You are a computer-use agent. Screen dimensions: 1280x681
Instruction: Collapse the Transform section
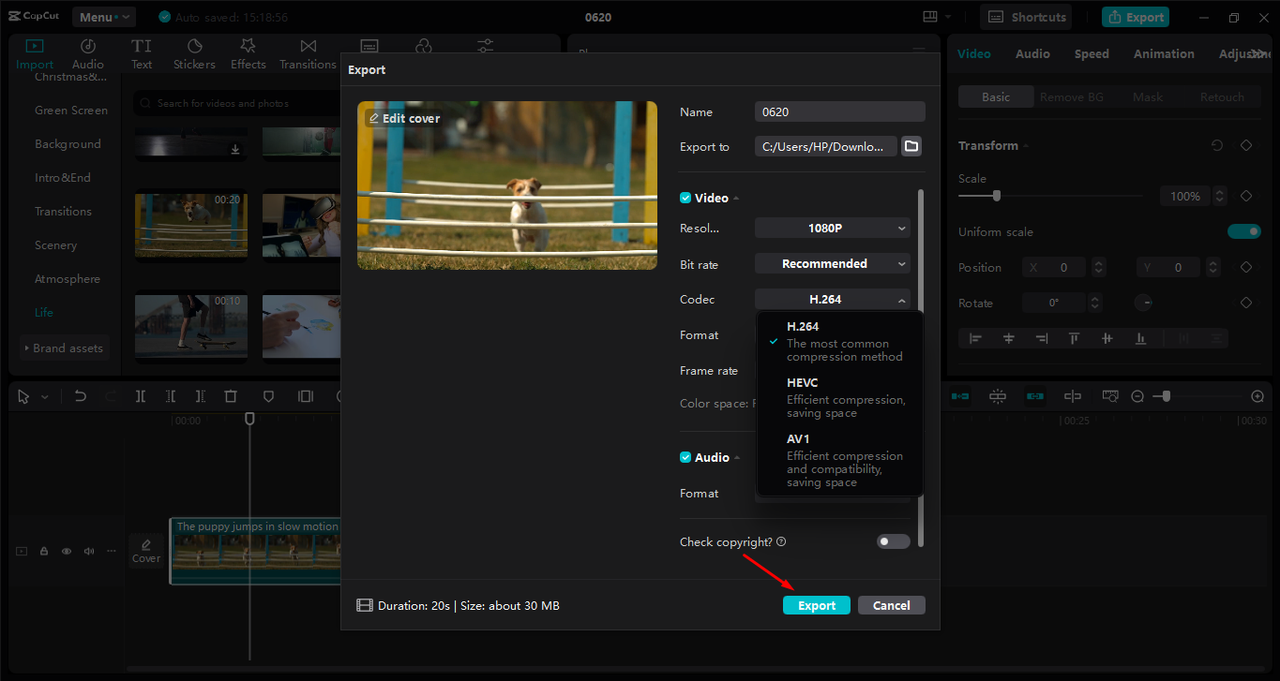tap(1025, 146)
